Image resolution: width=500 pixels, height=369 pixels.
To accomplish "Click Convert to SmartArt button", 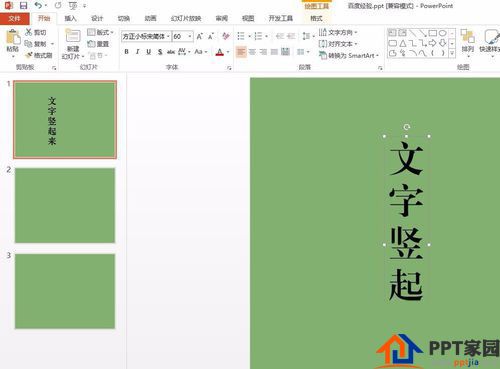I will (x=349, y=55).
